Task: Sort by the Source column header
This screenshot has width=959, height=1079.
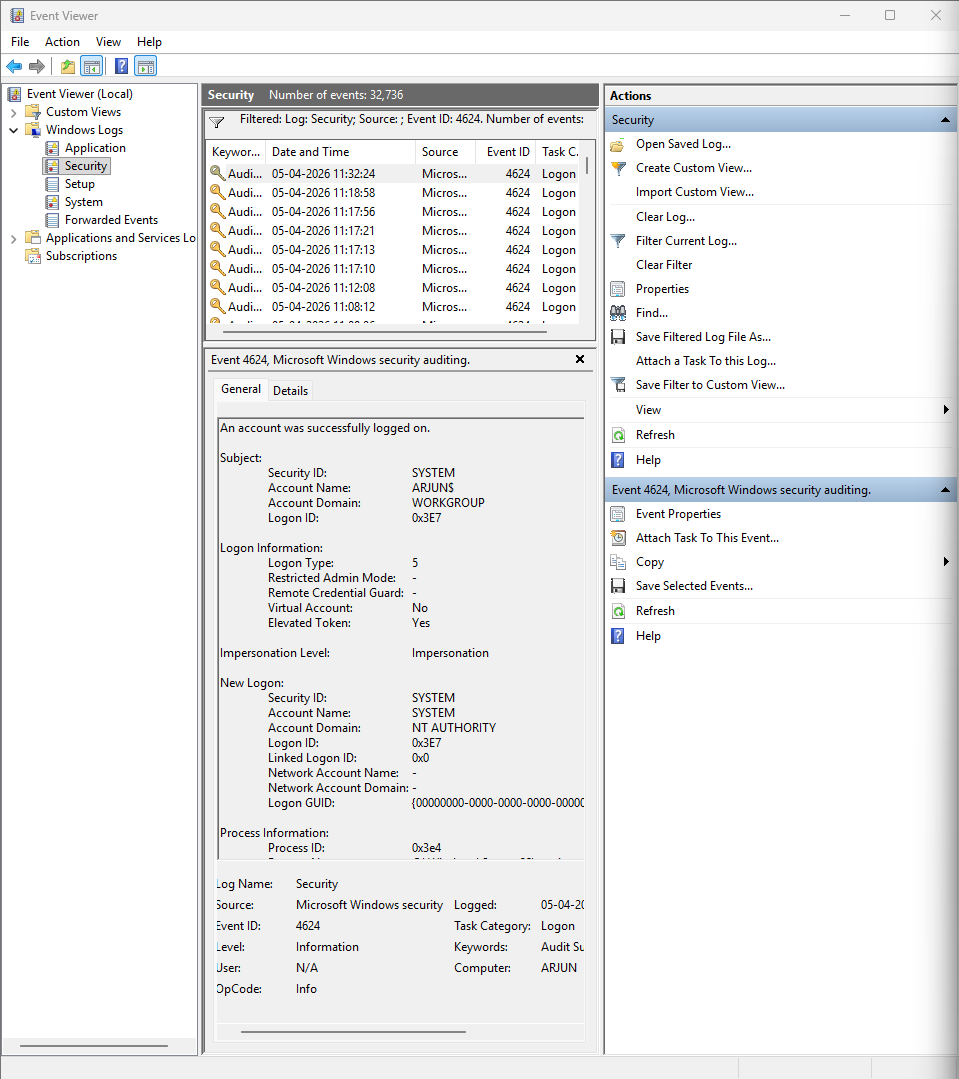Action: pyautogui.click(x=445, y=152)
